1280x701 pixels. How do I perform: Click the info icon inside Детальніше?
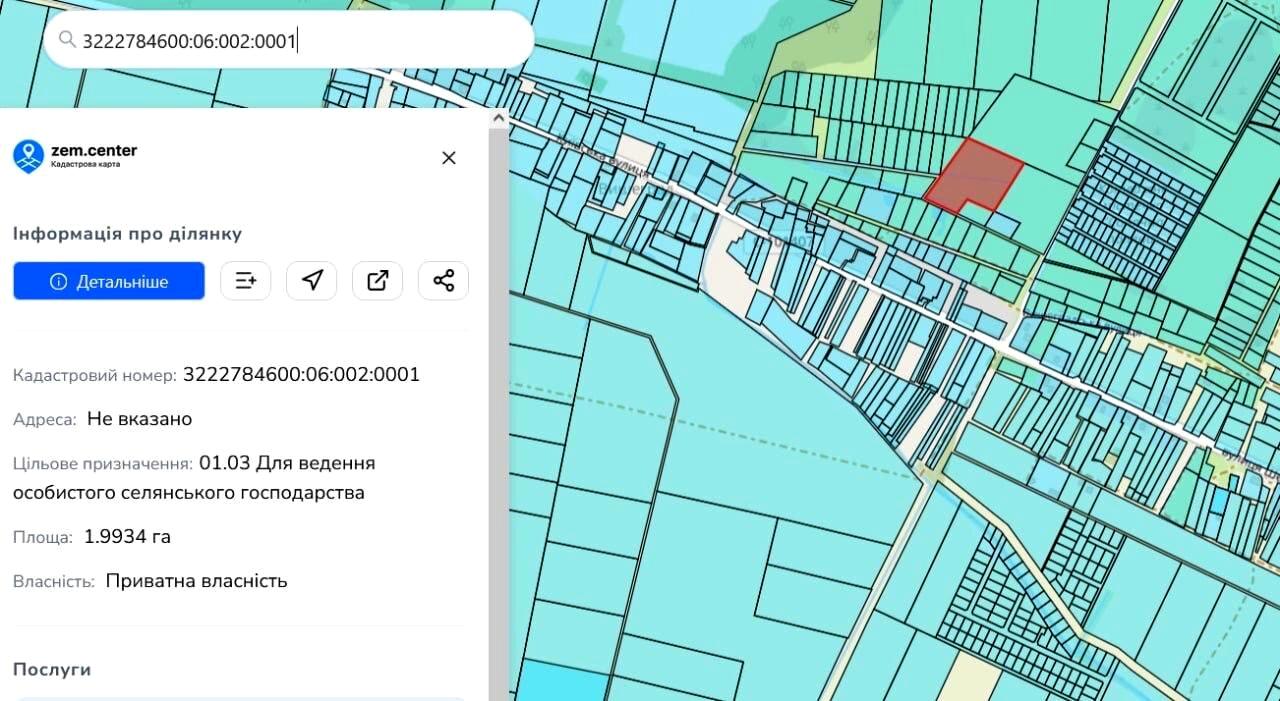coord(58,282)
